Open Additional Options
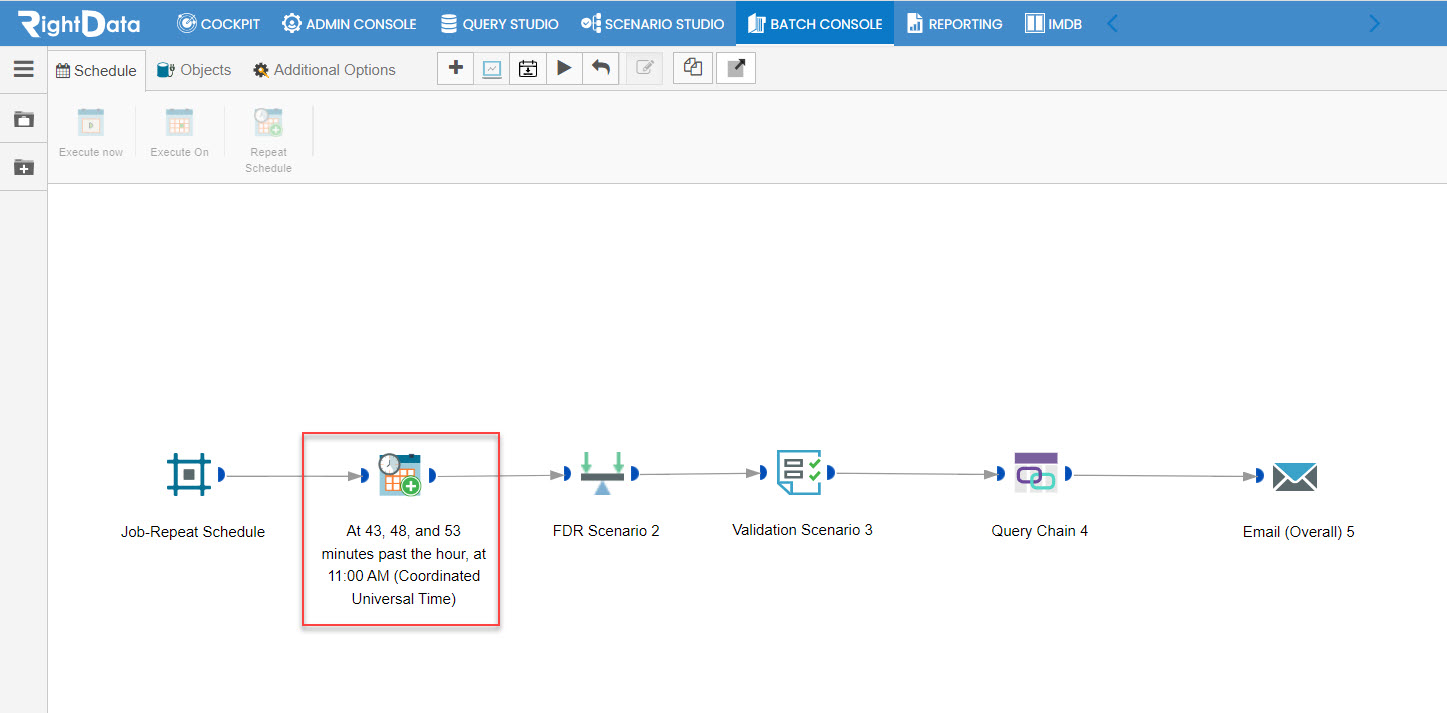1447x713 pixels. [x=323, y=69]
